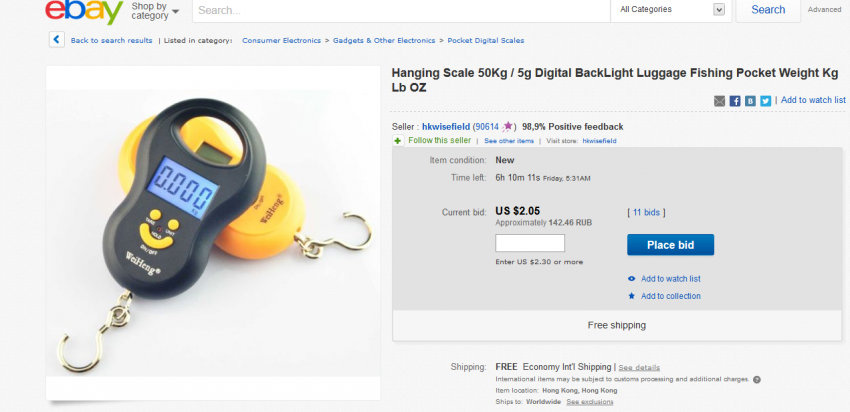This screenshot has height=412, width=850.
Task: Open the 11 bids link
Action: tap(646, 213)
